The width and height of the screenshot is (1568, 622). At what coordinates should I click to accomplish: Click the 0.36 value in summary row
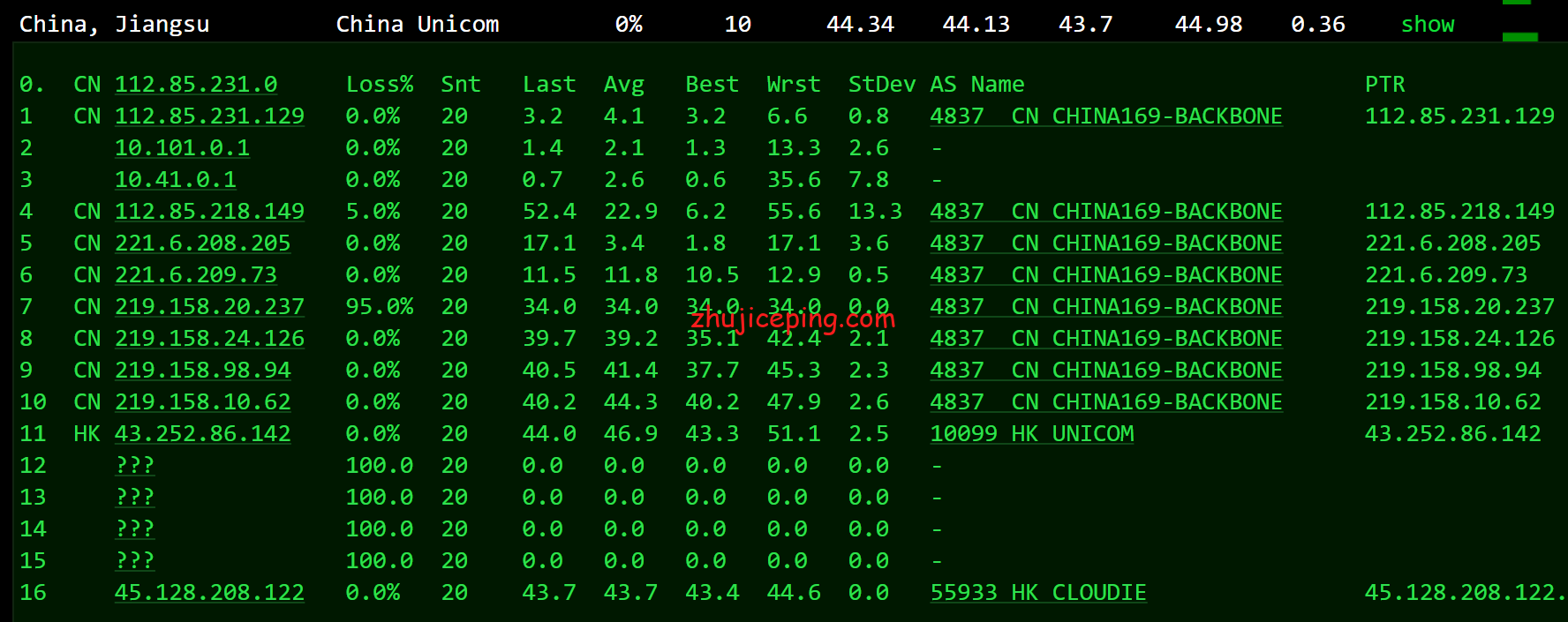tap(1318, 24)
